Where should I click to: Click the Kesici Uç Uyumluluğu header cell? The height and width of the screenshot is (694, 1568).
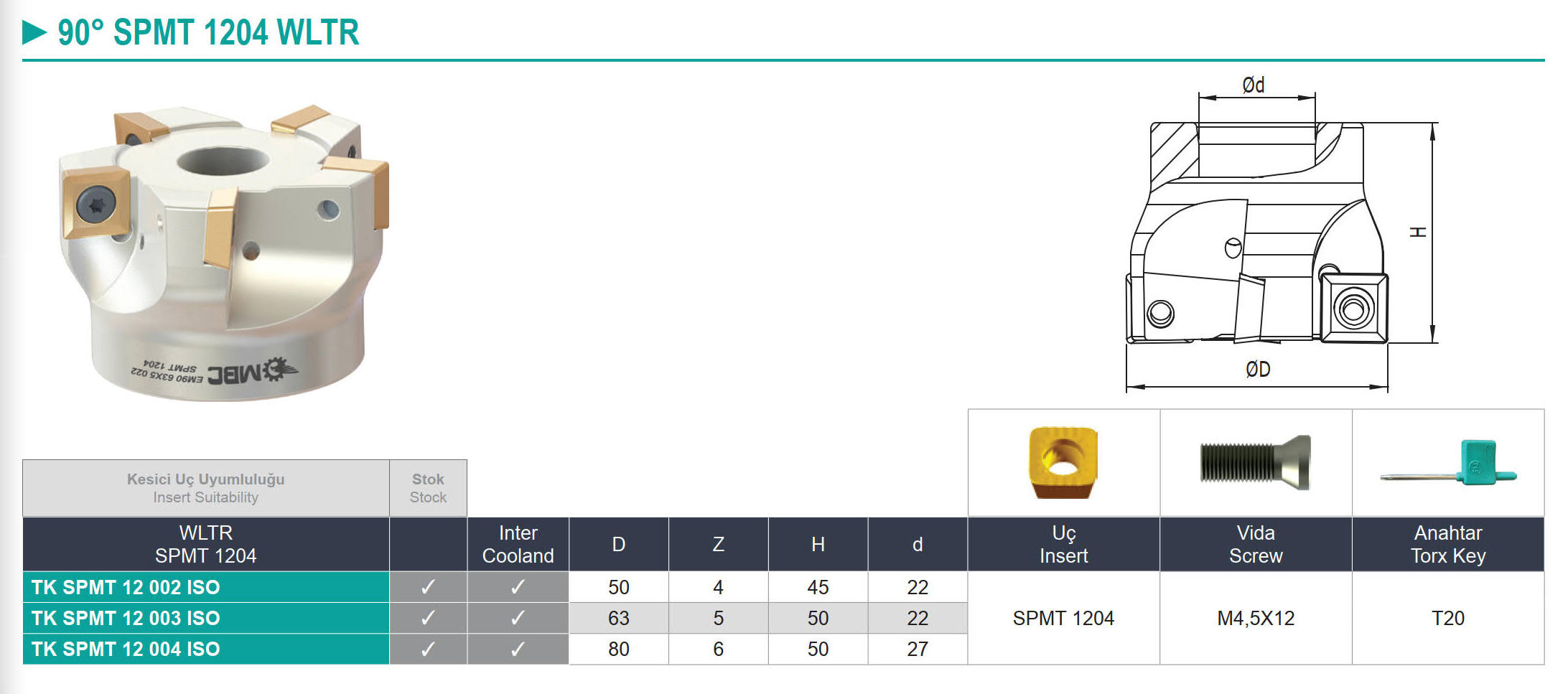click(x=205, y=488)
